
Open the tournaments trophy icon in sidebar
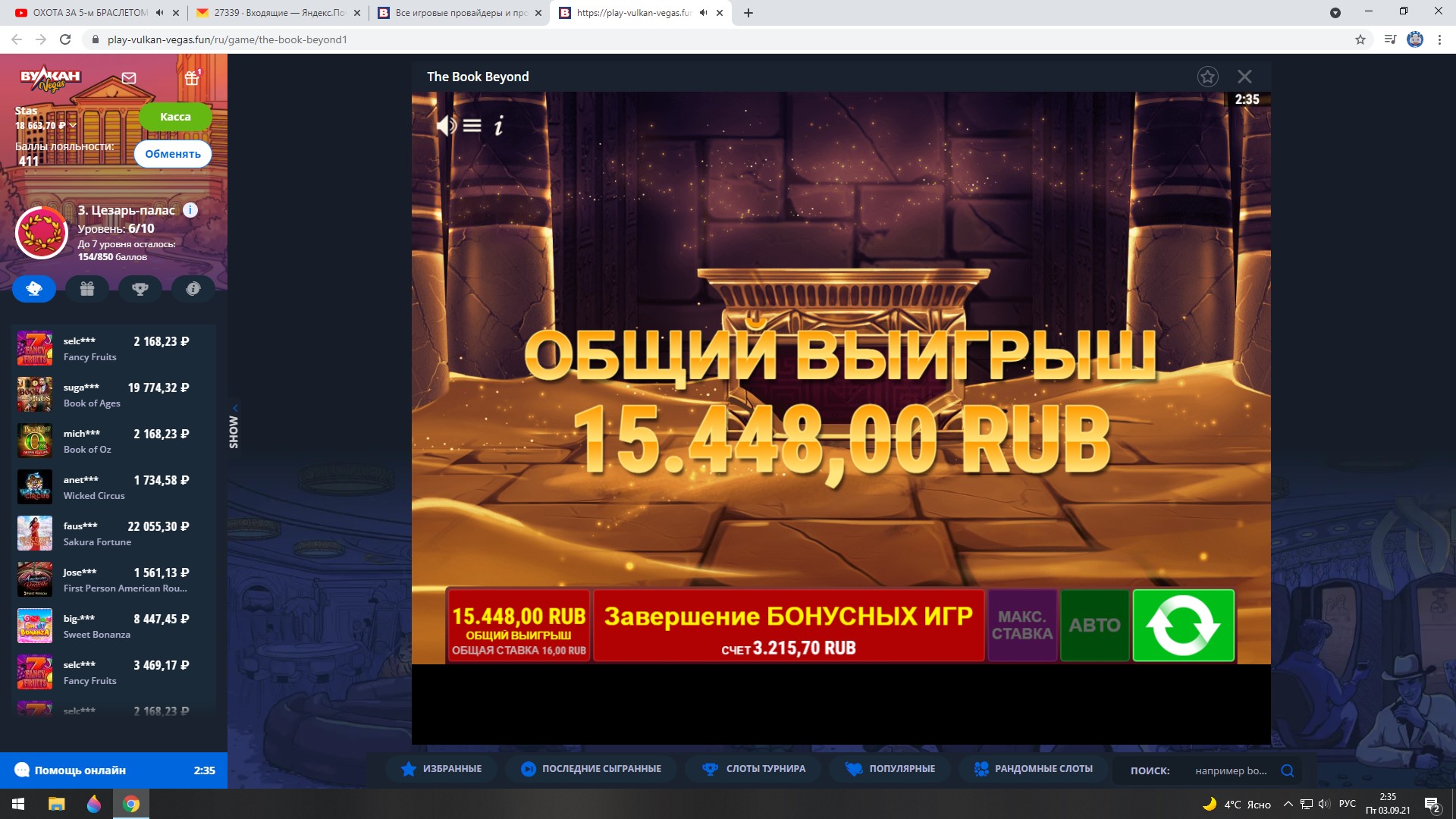[140, 288]
